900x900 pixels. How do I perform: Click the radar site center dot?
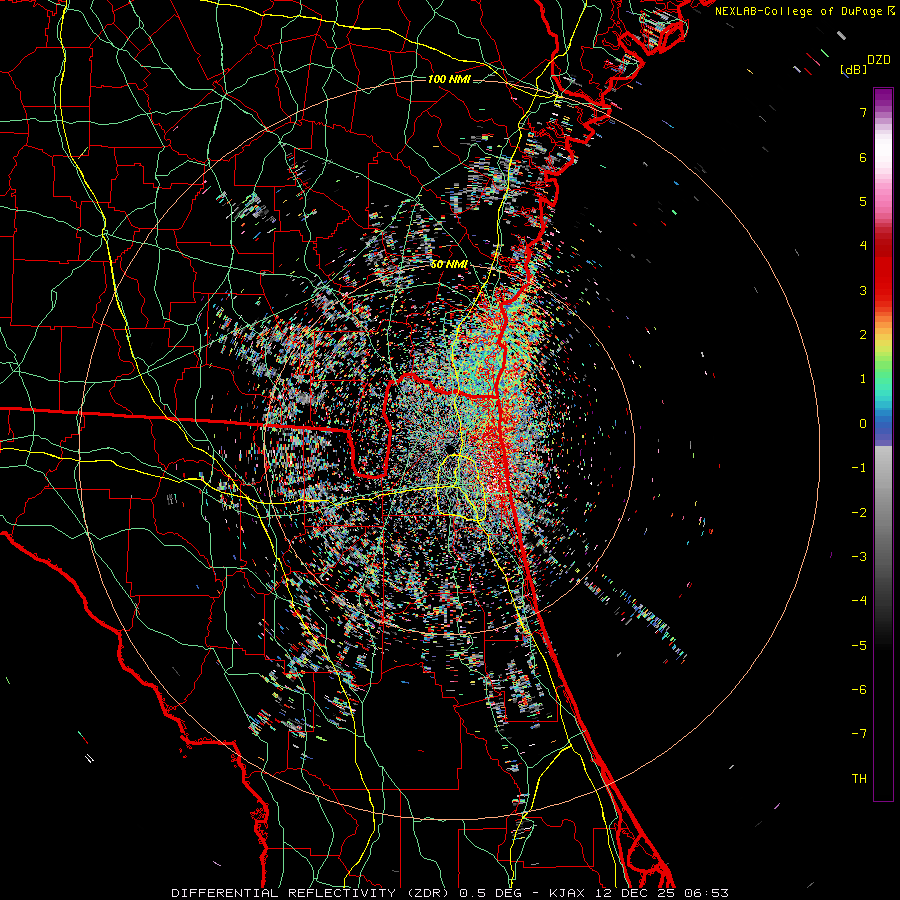(x=450, y=448)
